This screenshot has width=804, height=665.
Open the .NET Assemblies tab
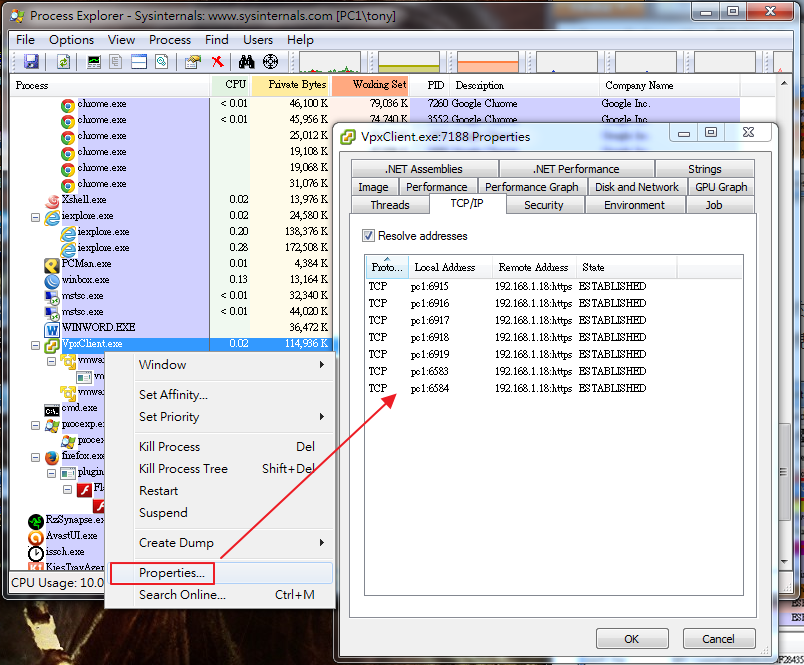tap(424, 169)
